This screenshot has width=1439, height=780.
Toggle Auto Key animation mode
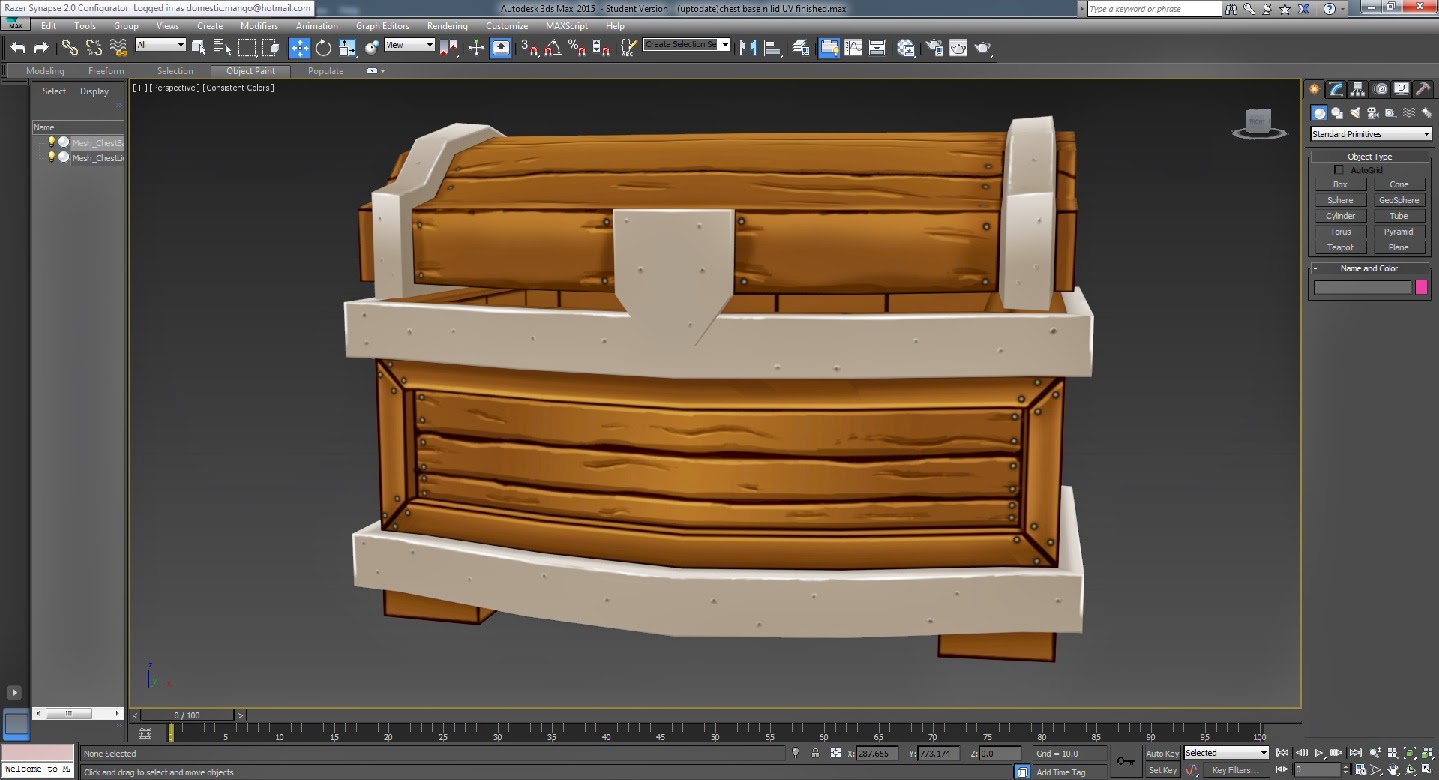pos(1165,752)
